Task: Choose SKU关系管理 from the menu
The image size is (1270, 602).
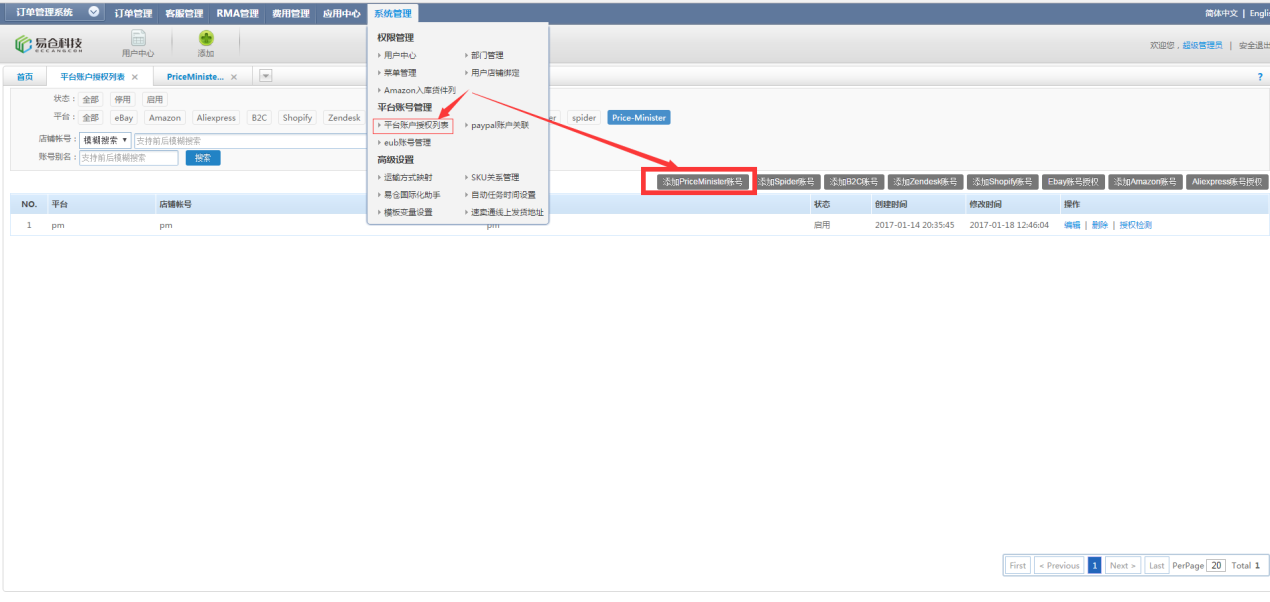Action: (x=495, y=177)
